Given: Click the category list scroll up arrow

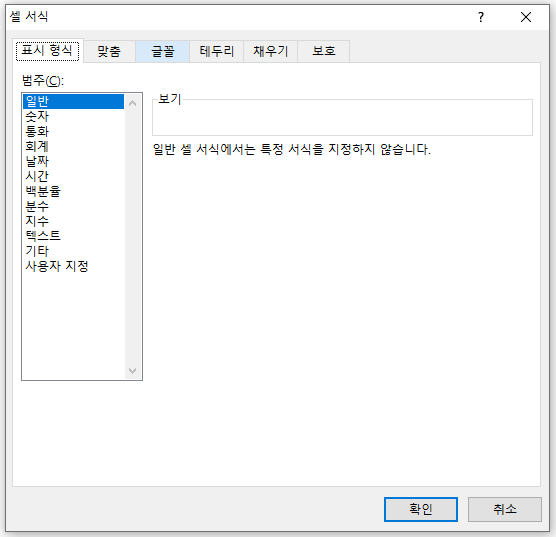Looking at the screenshot, I should coord(133,103).
